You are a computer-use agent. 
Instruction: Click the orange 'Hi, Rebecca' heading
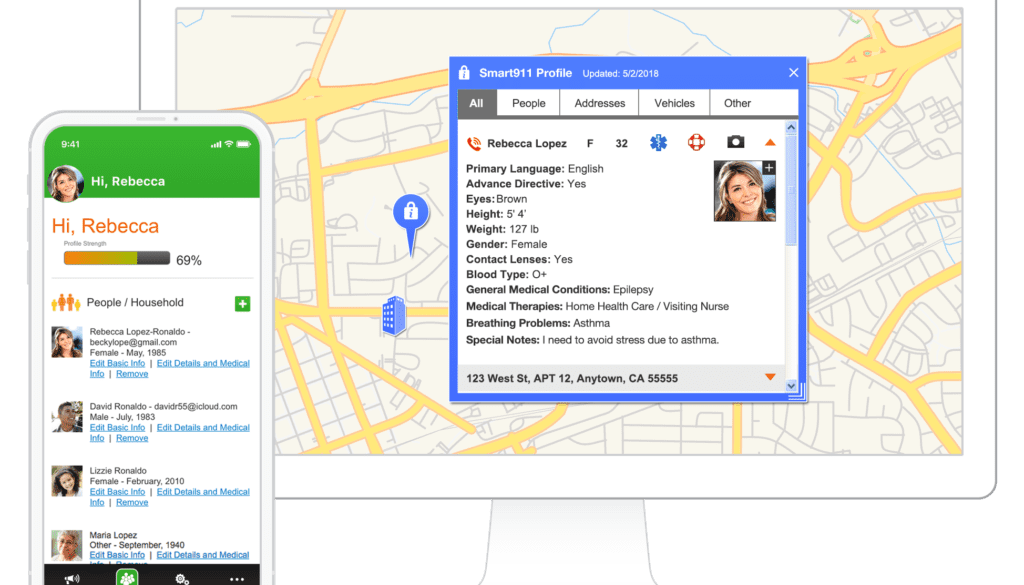pos(105,226)
